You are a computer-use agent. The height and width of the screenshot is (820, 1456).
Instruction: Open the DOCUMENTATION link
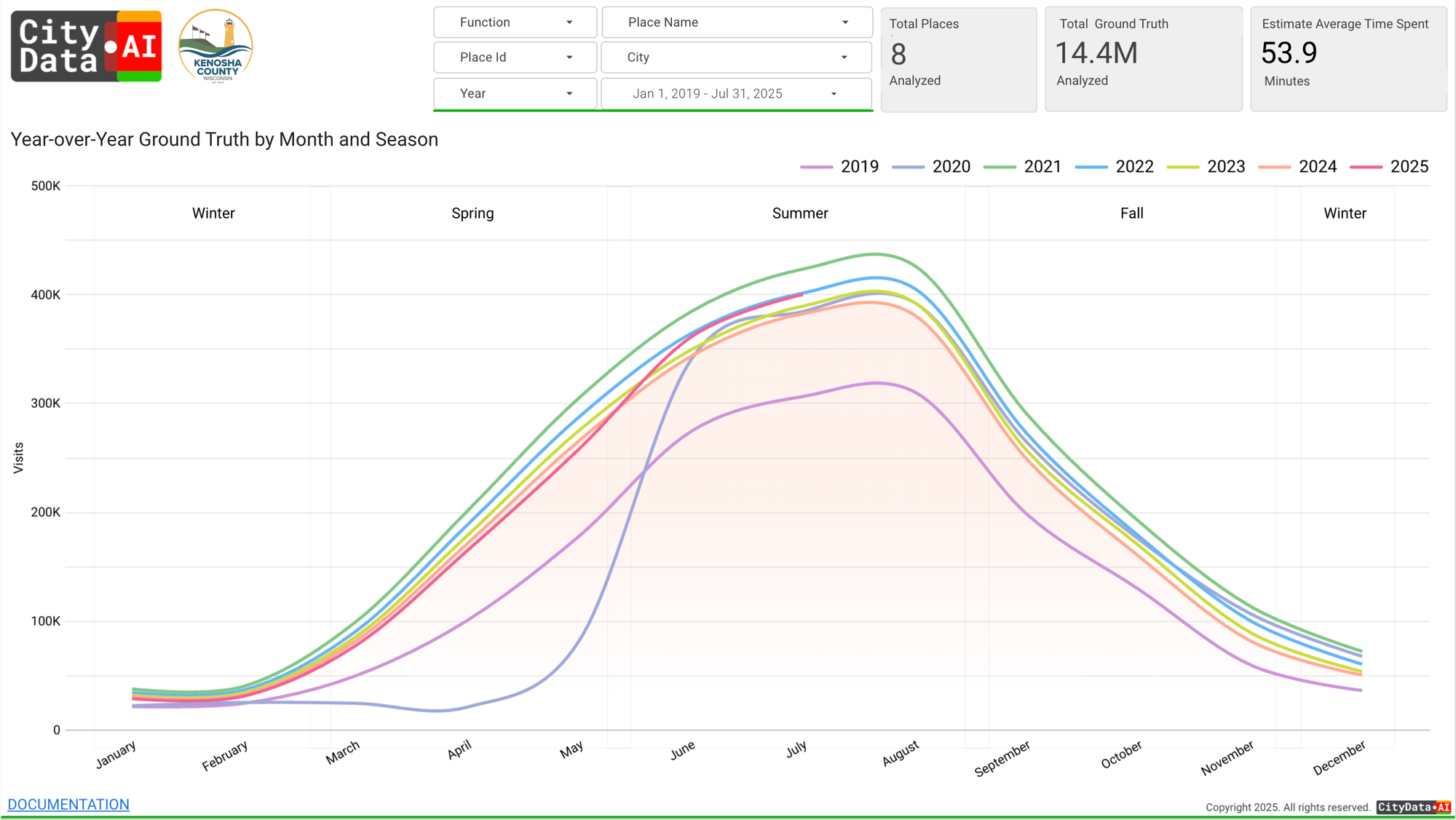68,804
